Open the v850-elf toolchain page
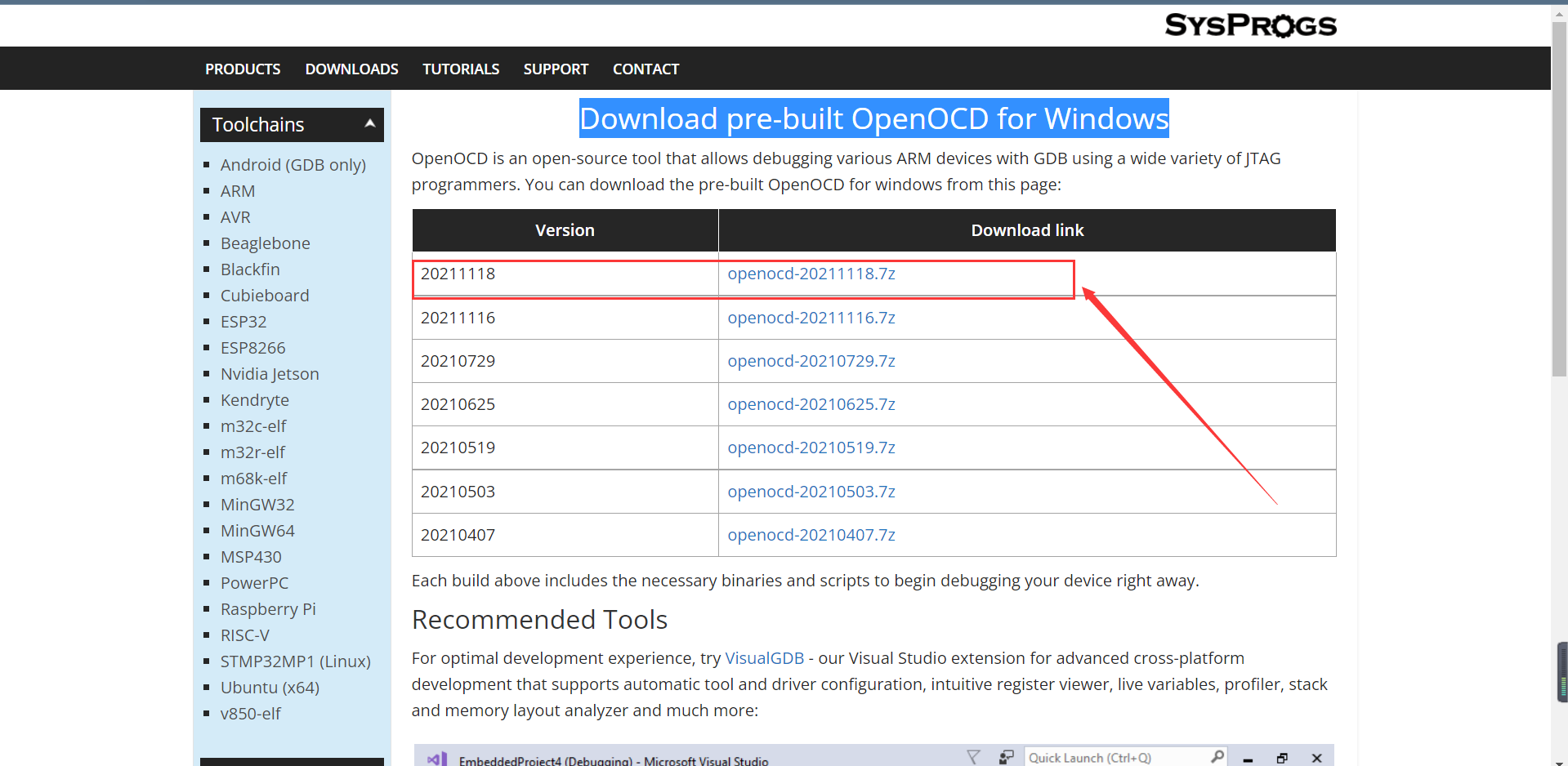The width and height of the screenshot is (1568, 766). pos(251,714)
